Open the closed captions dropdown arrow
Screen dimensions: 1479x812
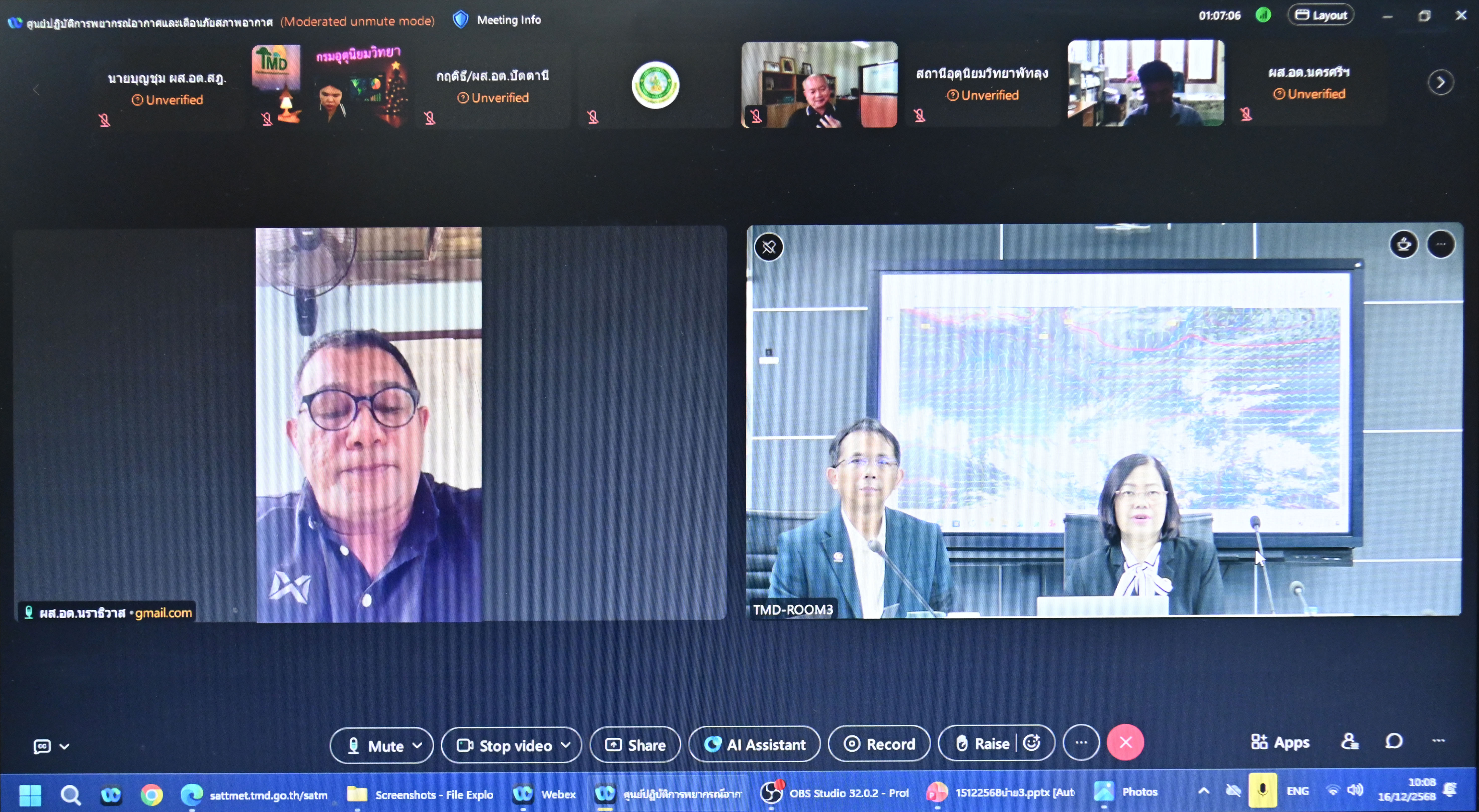tap(64, 746)
